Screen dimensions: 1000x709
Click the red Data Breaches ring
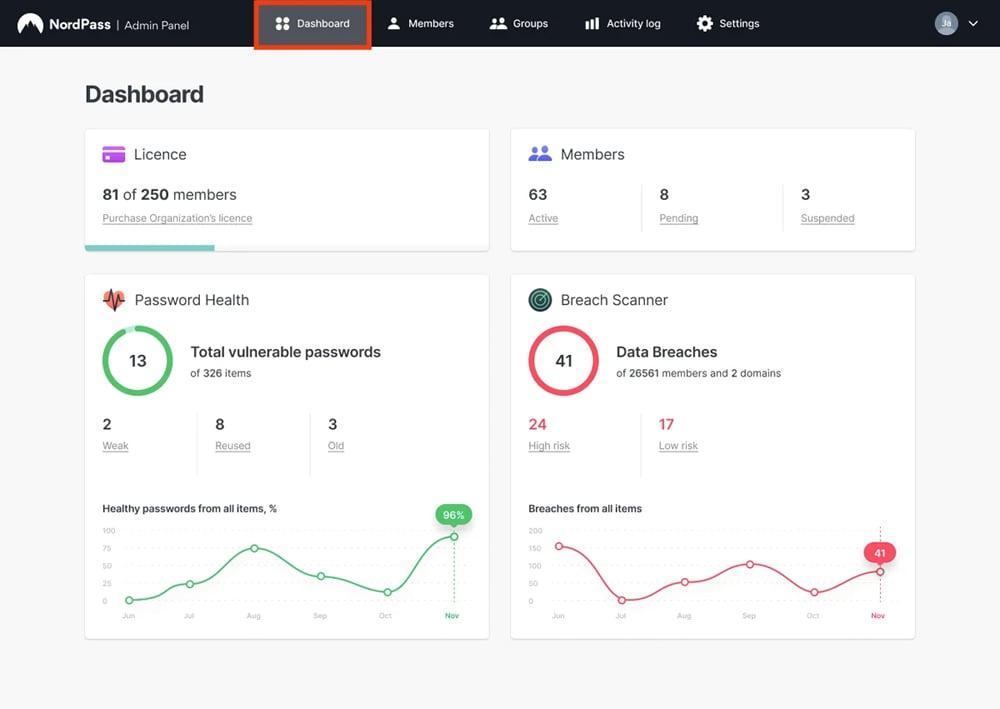563,361
